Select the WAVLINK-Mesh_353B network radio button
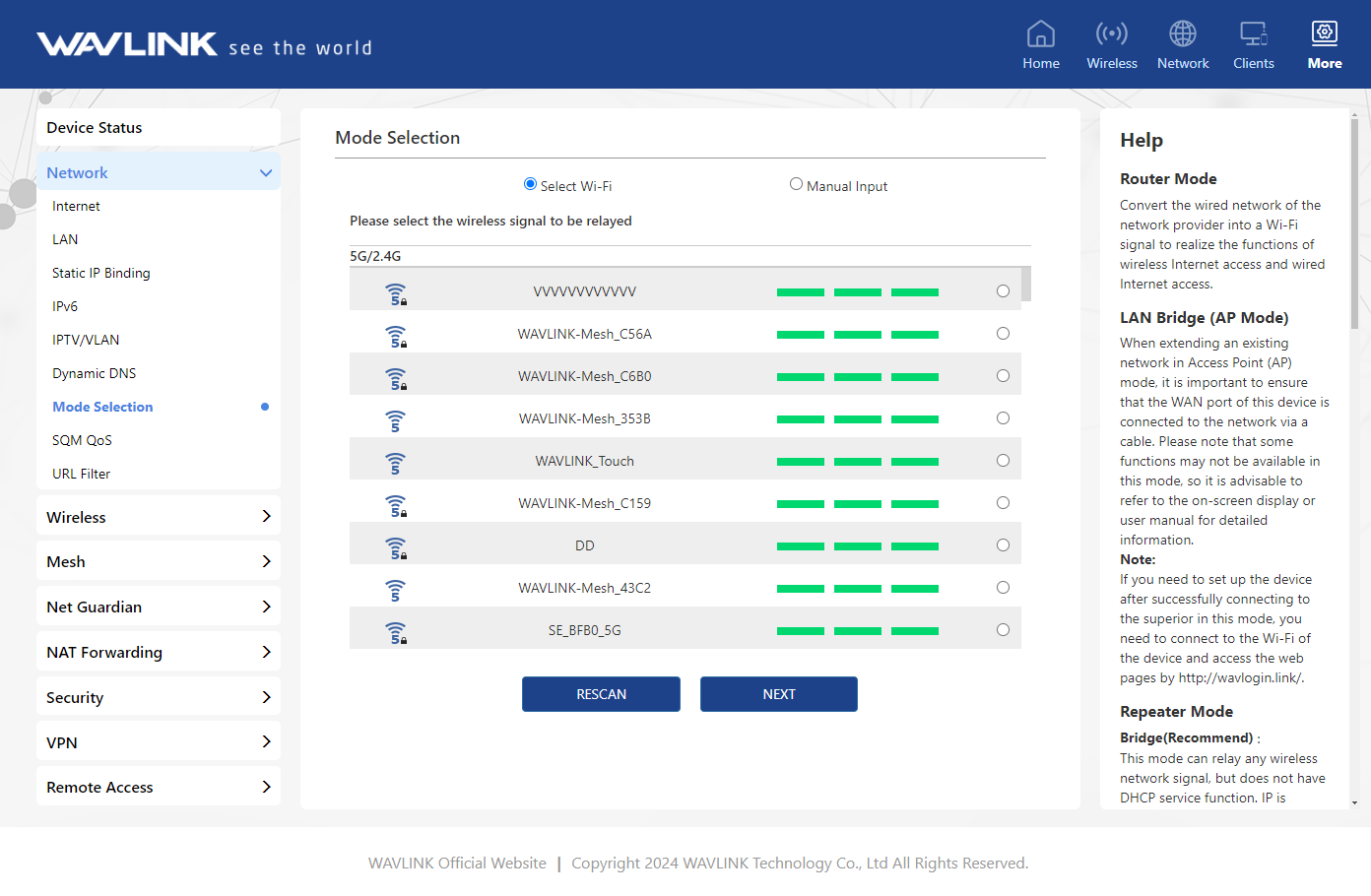The width and height of the screenshot is (1371, 896). [x=1003, y=418]
